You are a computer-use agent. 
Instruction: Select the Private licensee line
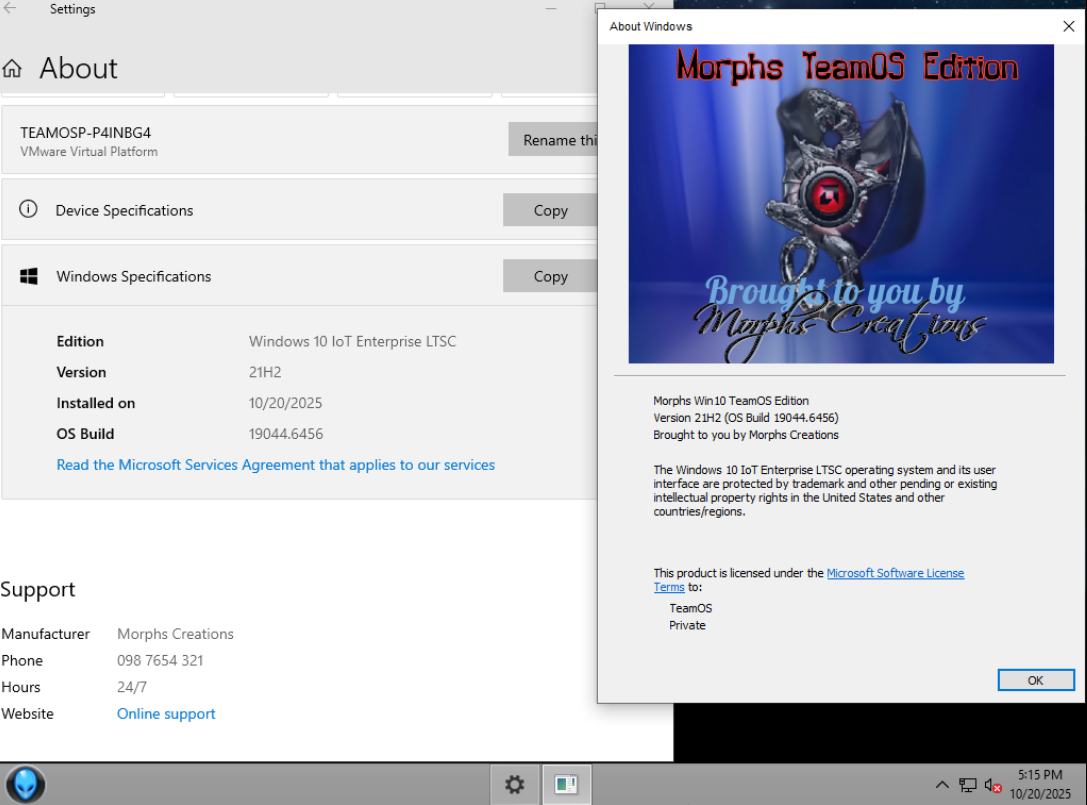tap(687, 625)
